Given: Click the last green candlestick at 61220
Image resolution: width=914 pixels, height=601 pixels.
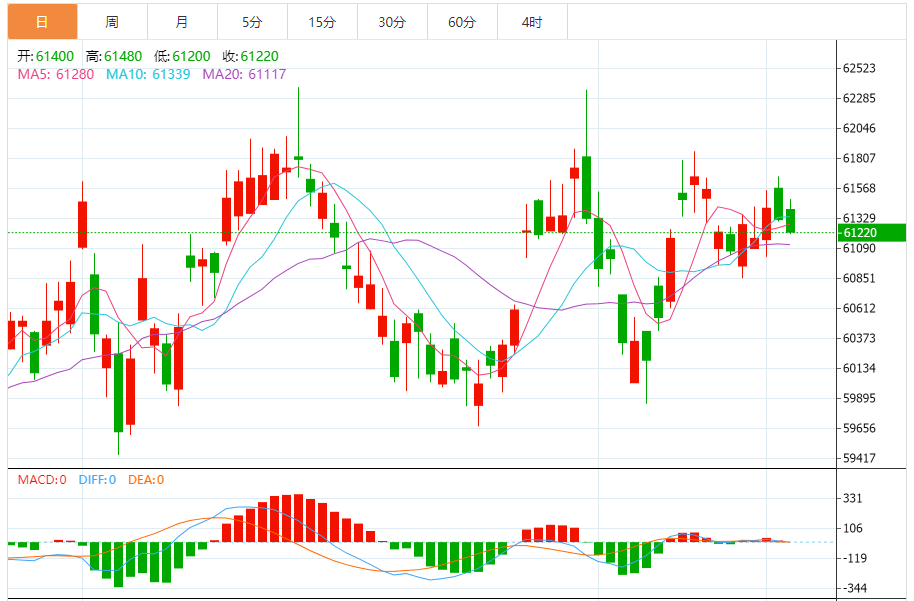Looking at the screenshot, I should (x=790, y=220).
